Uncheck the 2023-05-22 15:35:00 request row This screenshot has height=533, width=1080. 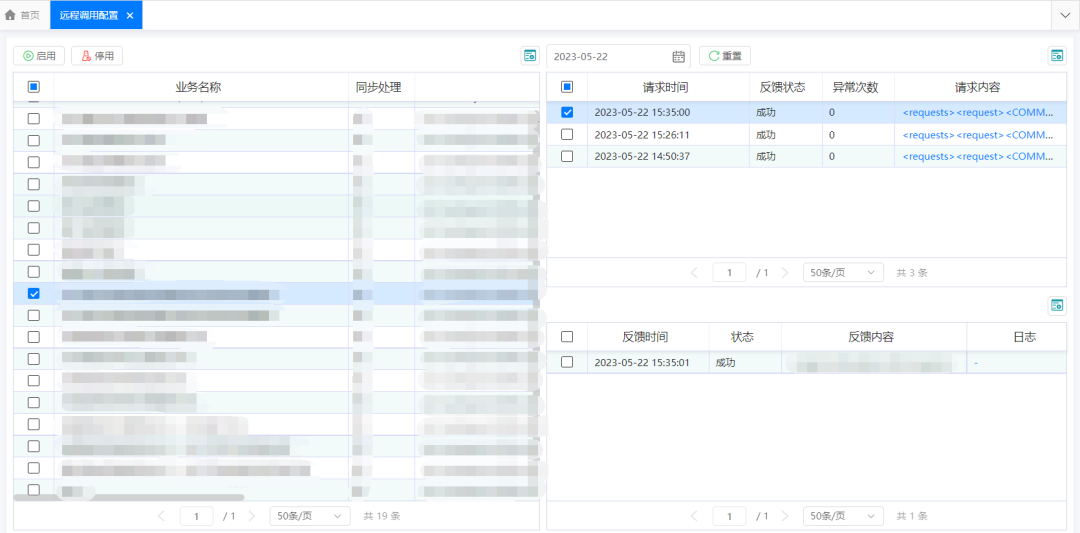pos(567,112)
